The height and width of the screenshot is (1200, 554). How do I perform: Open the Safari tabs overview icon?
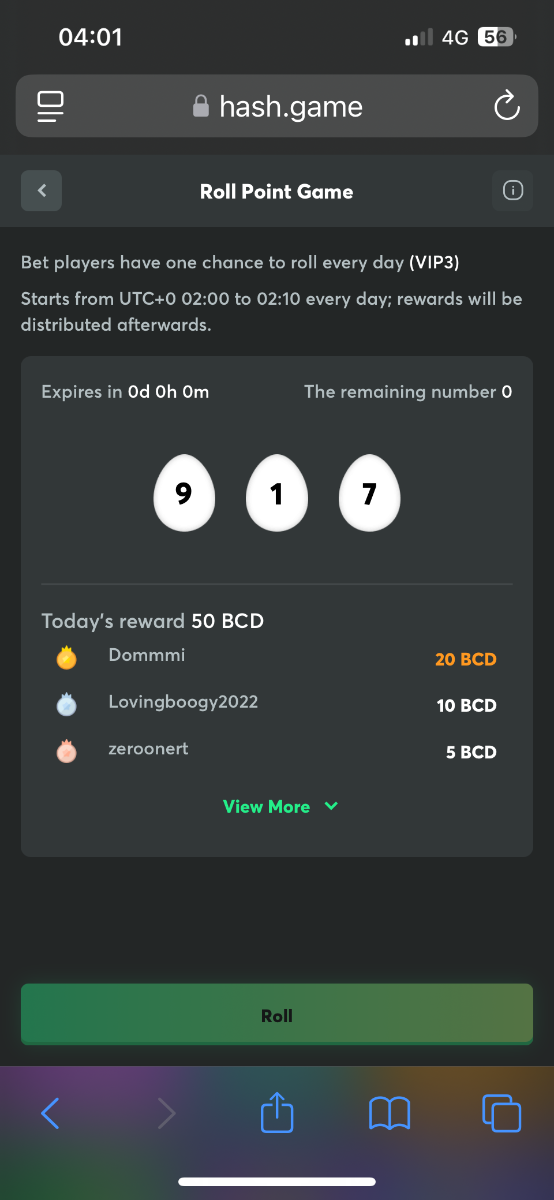pyautogui.click(x=501, y=1113)
